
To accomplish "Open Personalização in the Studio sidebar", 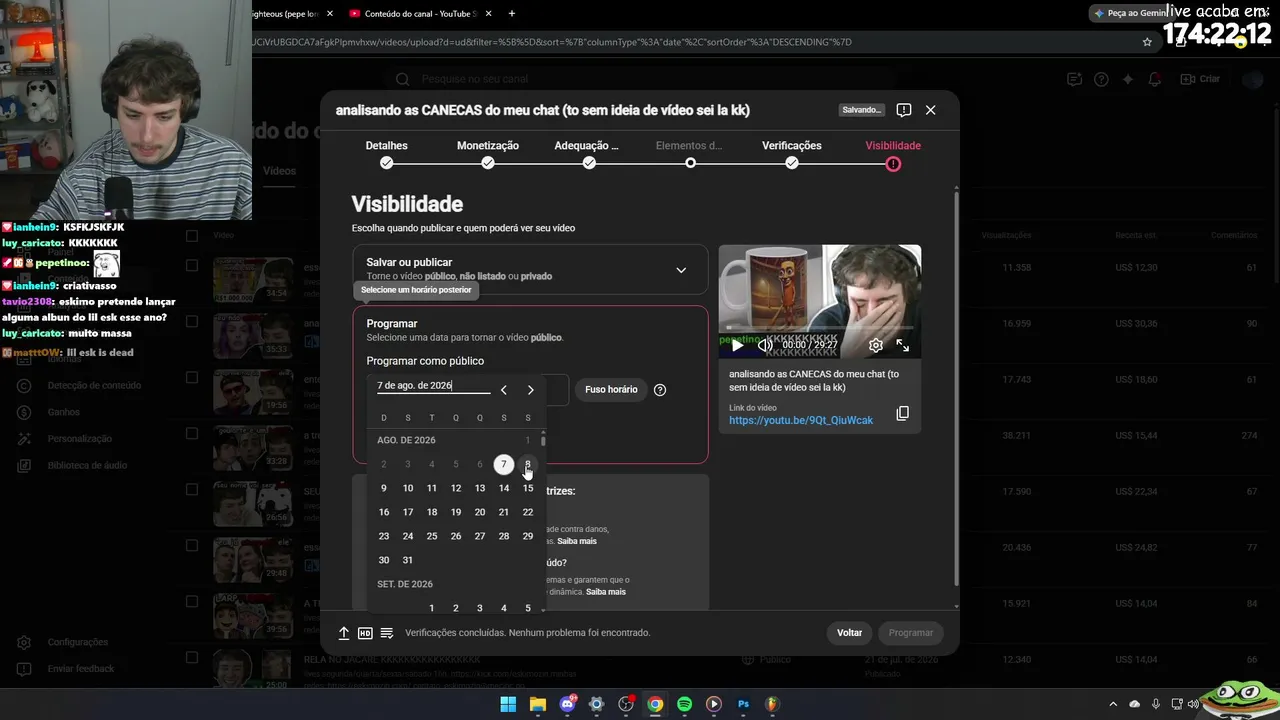I will (80, 439).
